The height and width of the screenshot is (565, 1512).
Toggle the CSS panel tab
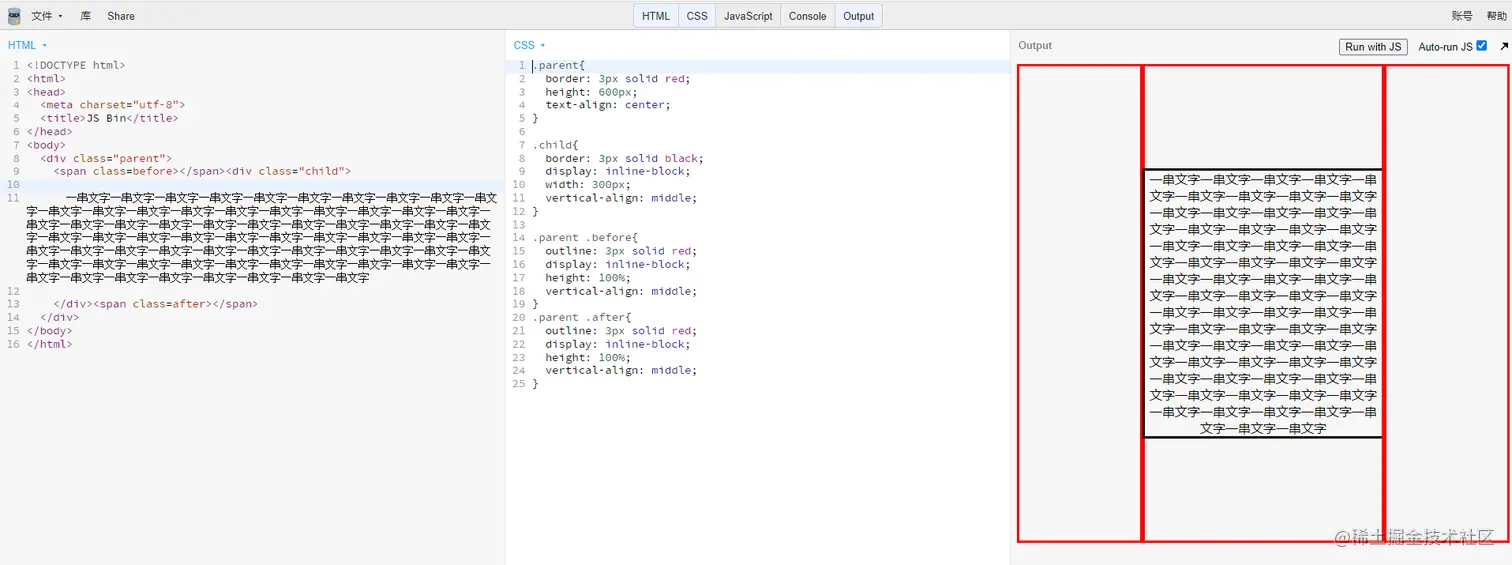(697, 16)
